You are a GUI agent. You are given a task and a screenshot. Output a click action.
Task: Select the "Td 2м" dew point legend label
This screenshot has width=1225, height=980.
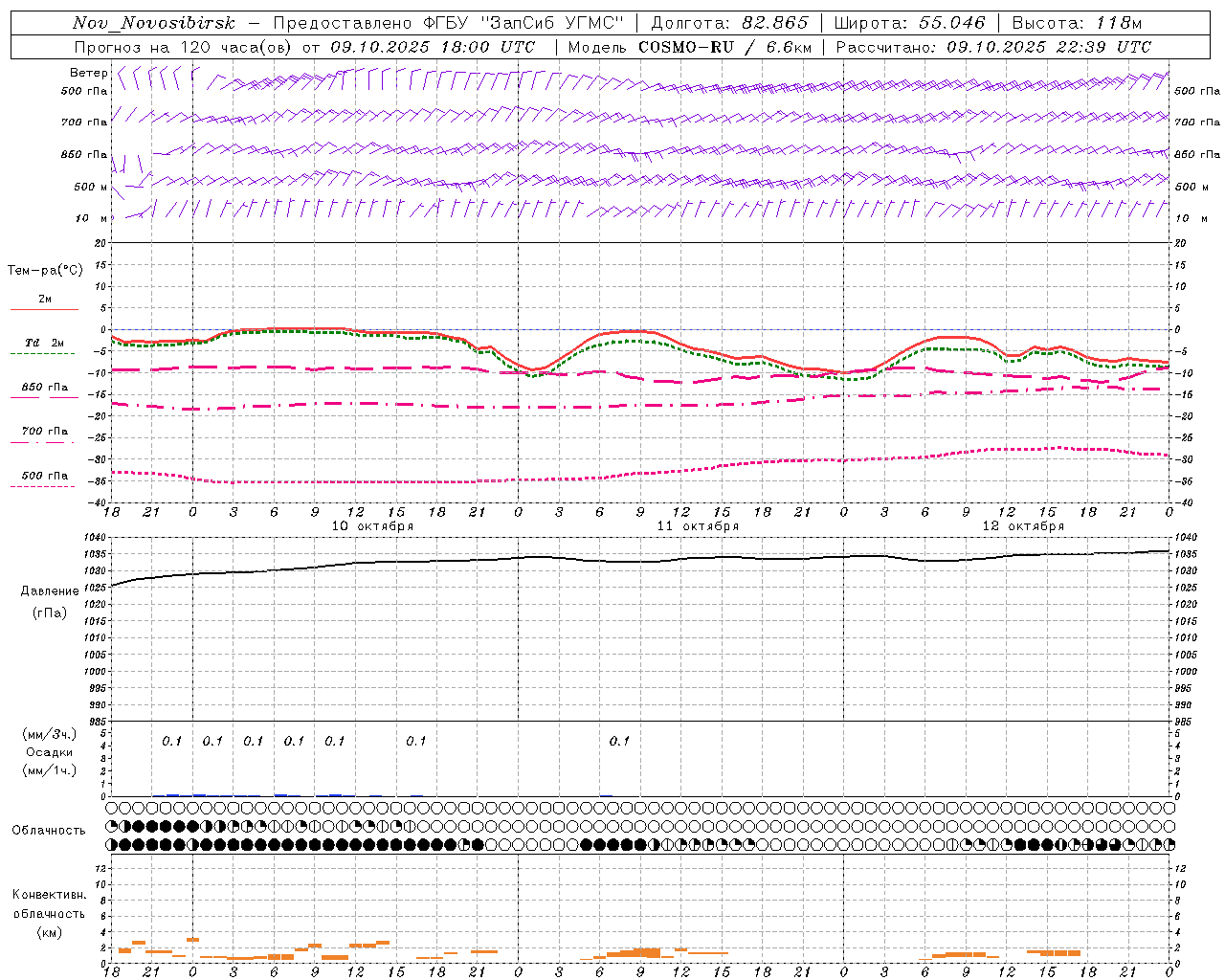(x=44, y=343)
